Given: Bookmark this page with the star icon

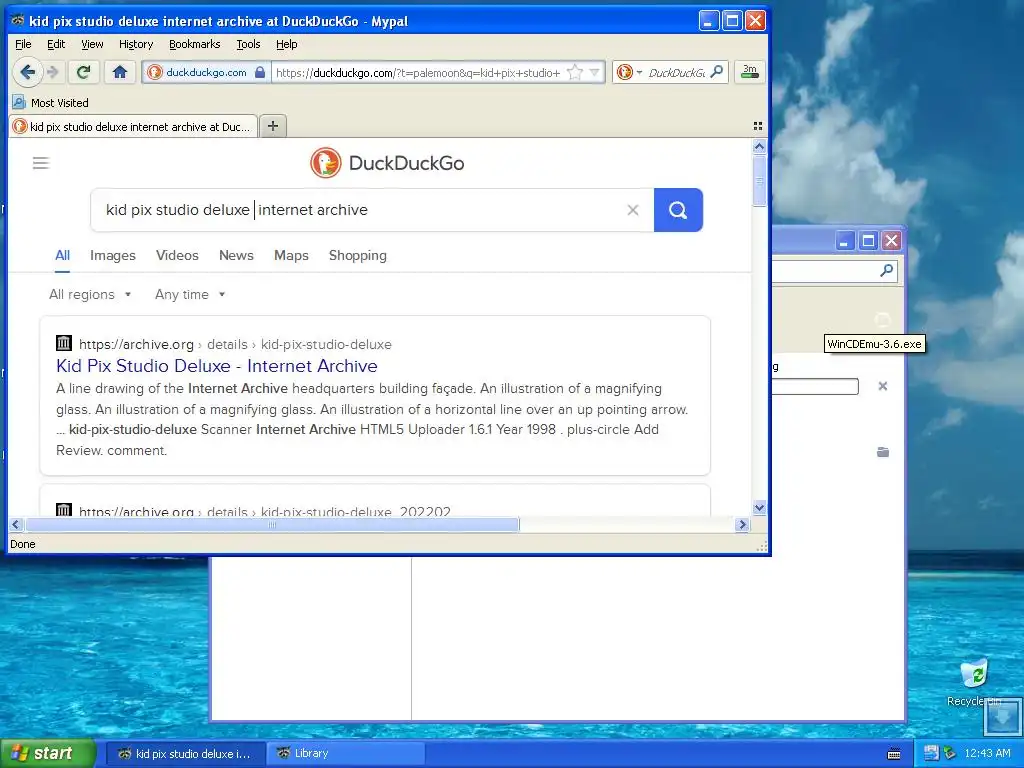Looking at the screenshot, I should pos(575,72).
